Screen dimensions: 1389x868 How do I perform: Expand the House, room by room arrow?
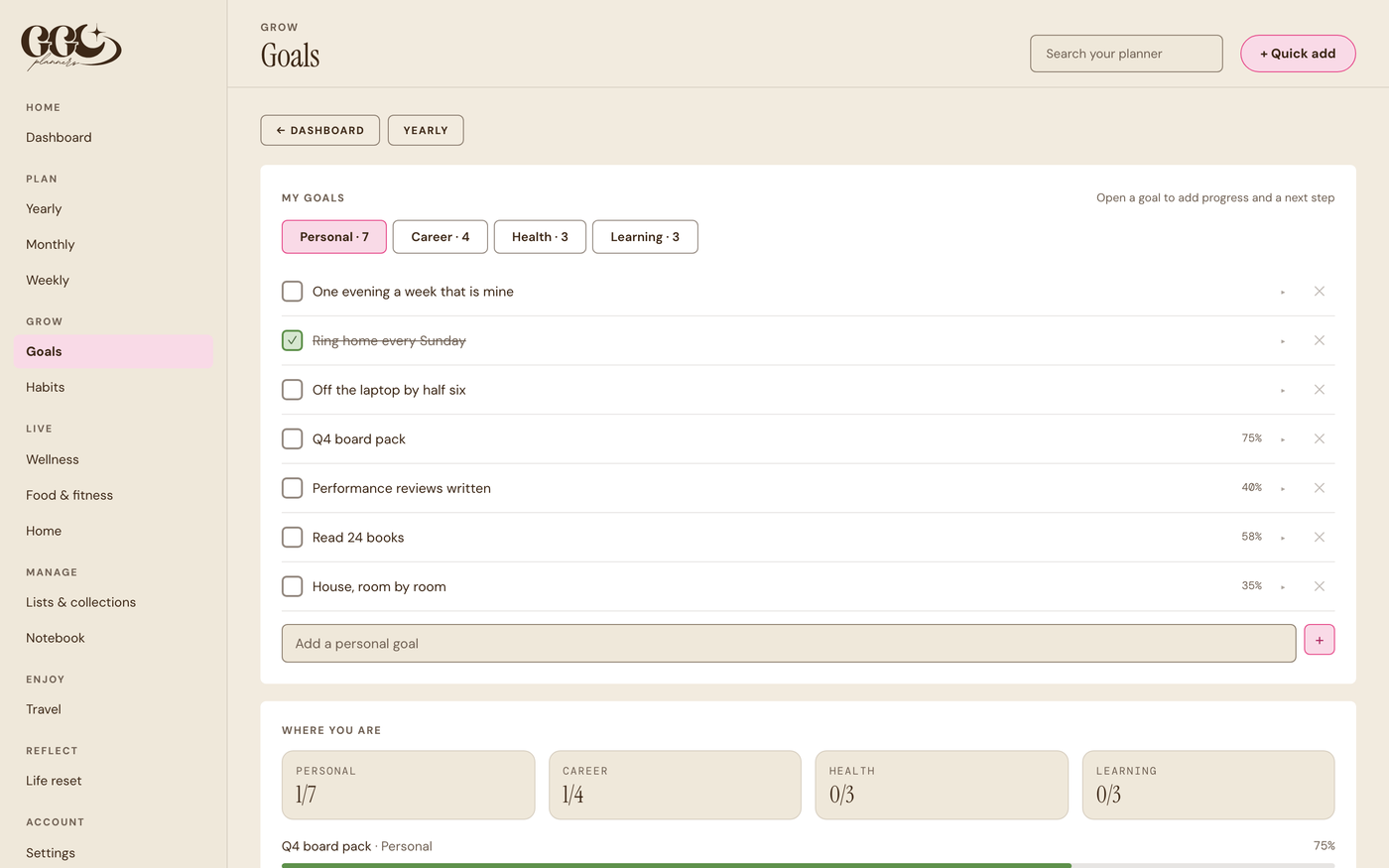point(1283,586)
